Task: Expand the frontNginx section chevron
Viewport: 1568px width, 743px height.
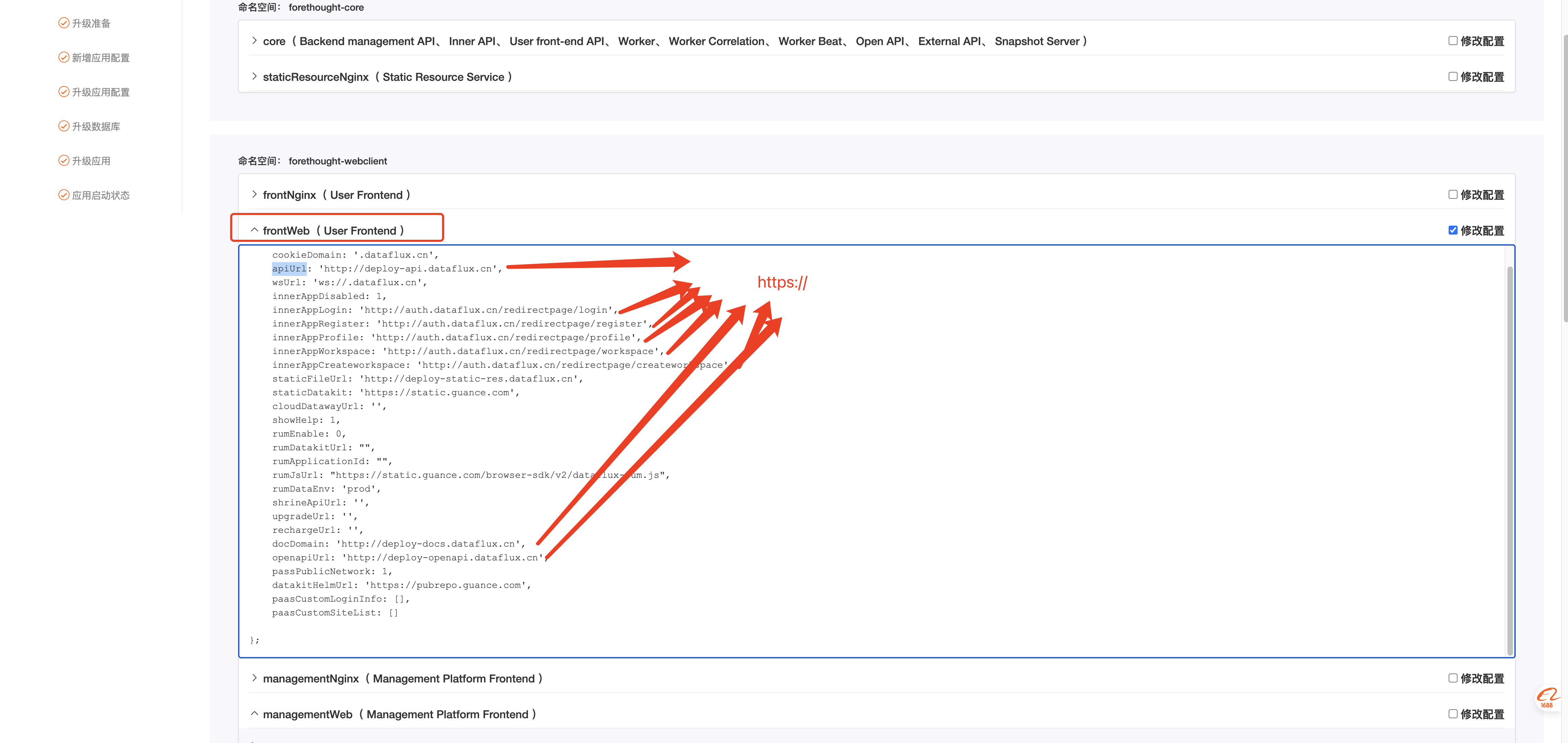Action: point(255,195)
